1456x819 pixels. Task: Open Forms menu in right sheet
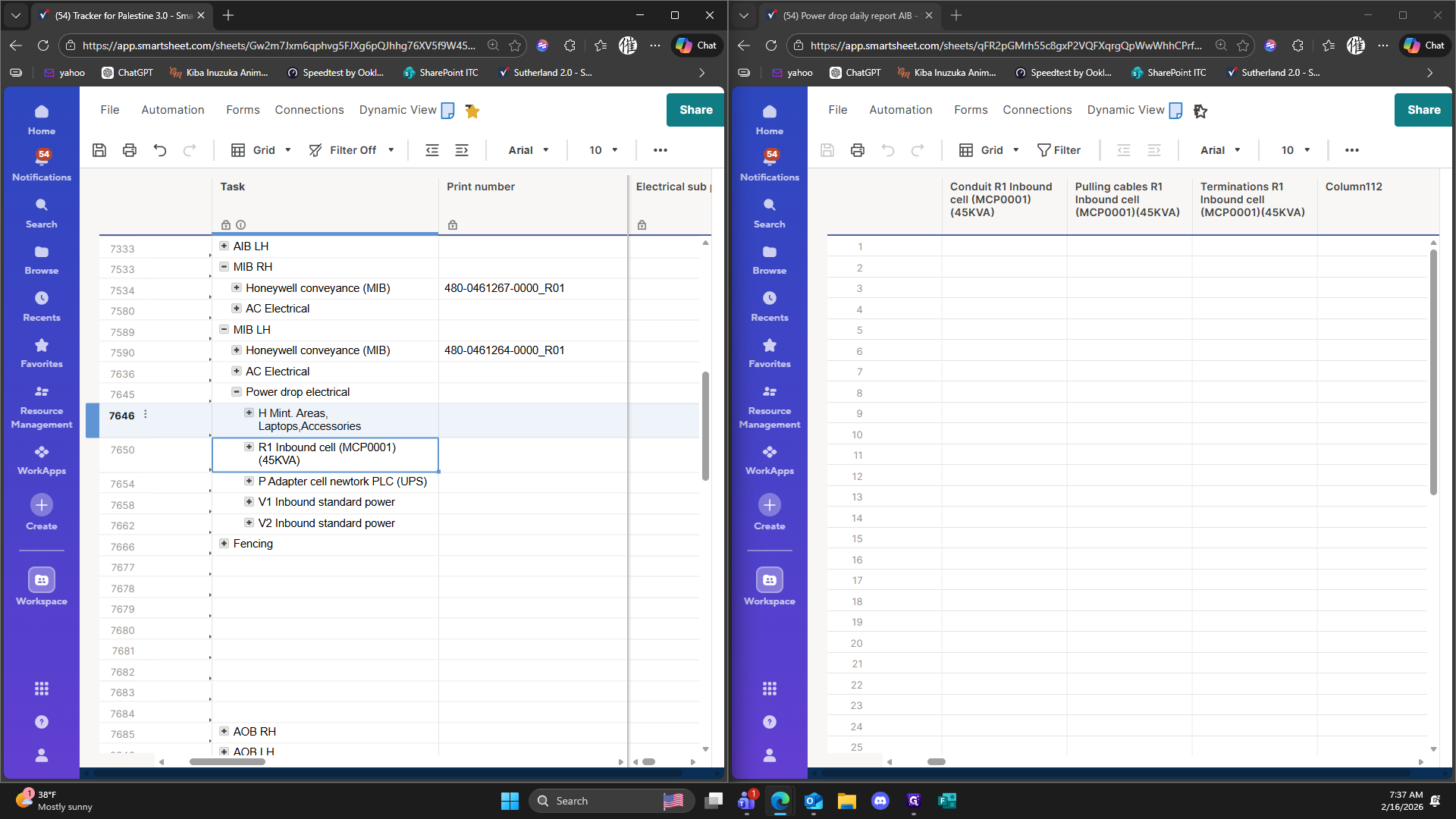(x=971, y=110)
